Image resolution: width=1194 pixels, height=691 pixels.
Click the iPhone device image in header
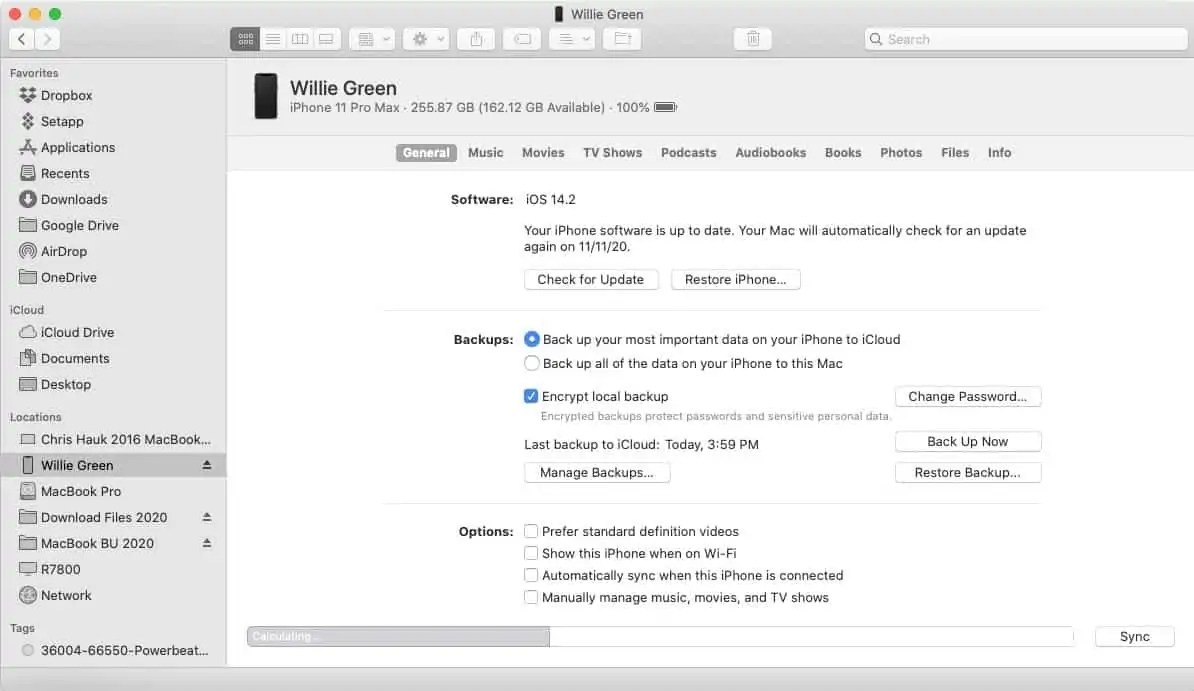pyautogui.click(x=266, y=96)
